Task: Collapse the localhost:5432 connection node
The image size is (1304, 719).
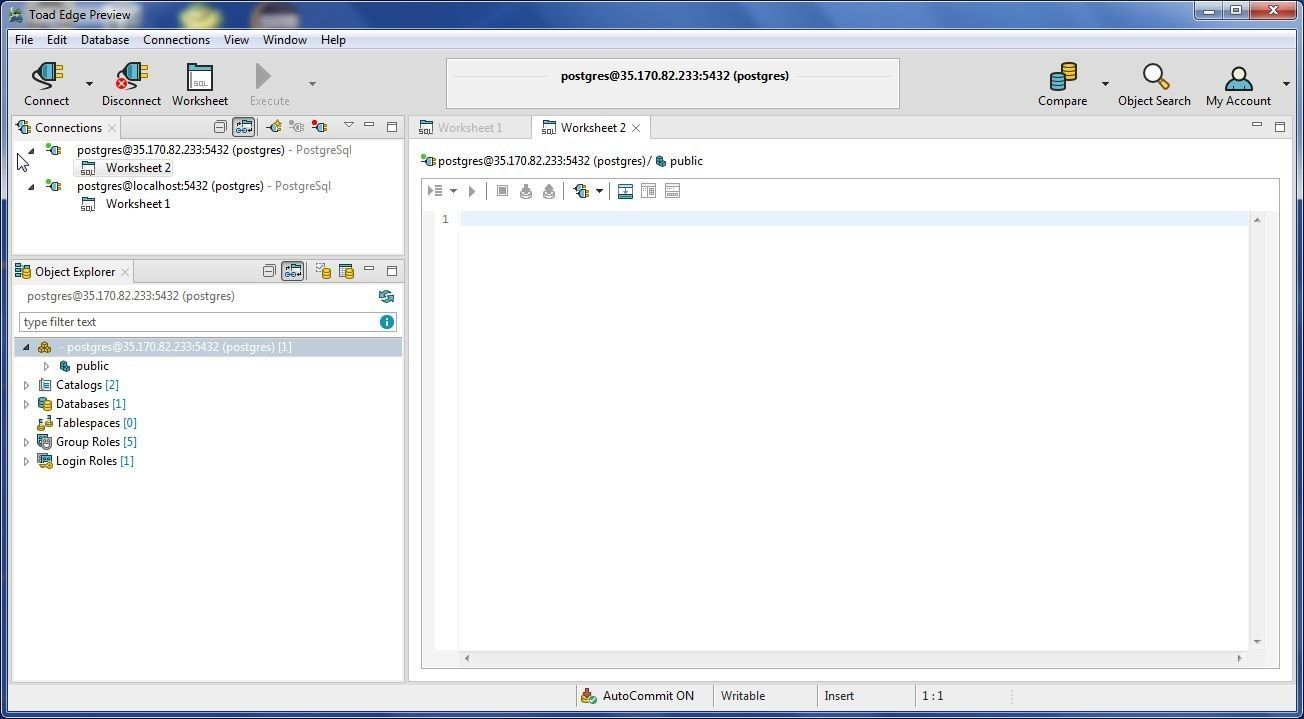Action: (x=31, y=187)
